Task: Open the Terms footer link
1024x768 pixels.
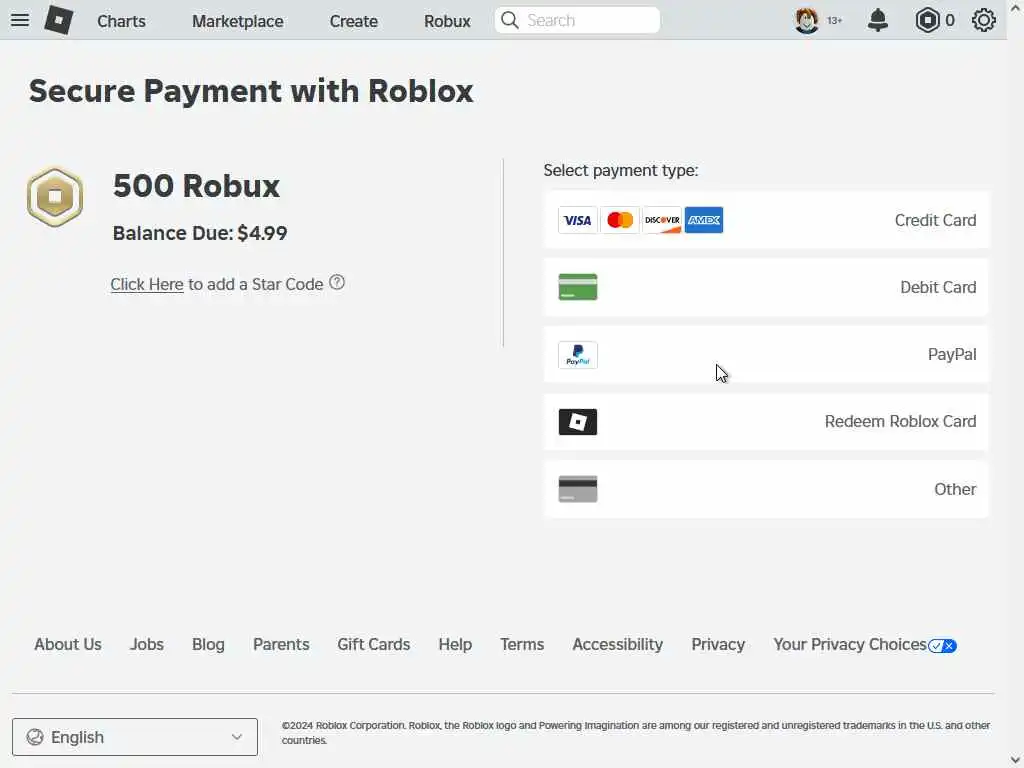Action: pos(522,645)
